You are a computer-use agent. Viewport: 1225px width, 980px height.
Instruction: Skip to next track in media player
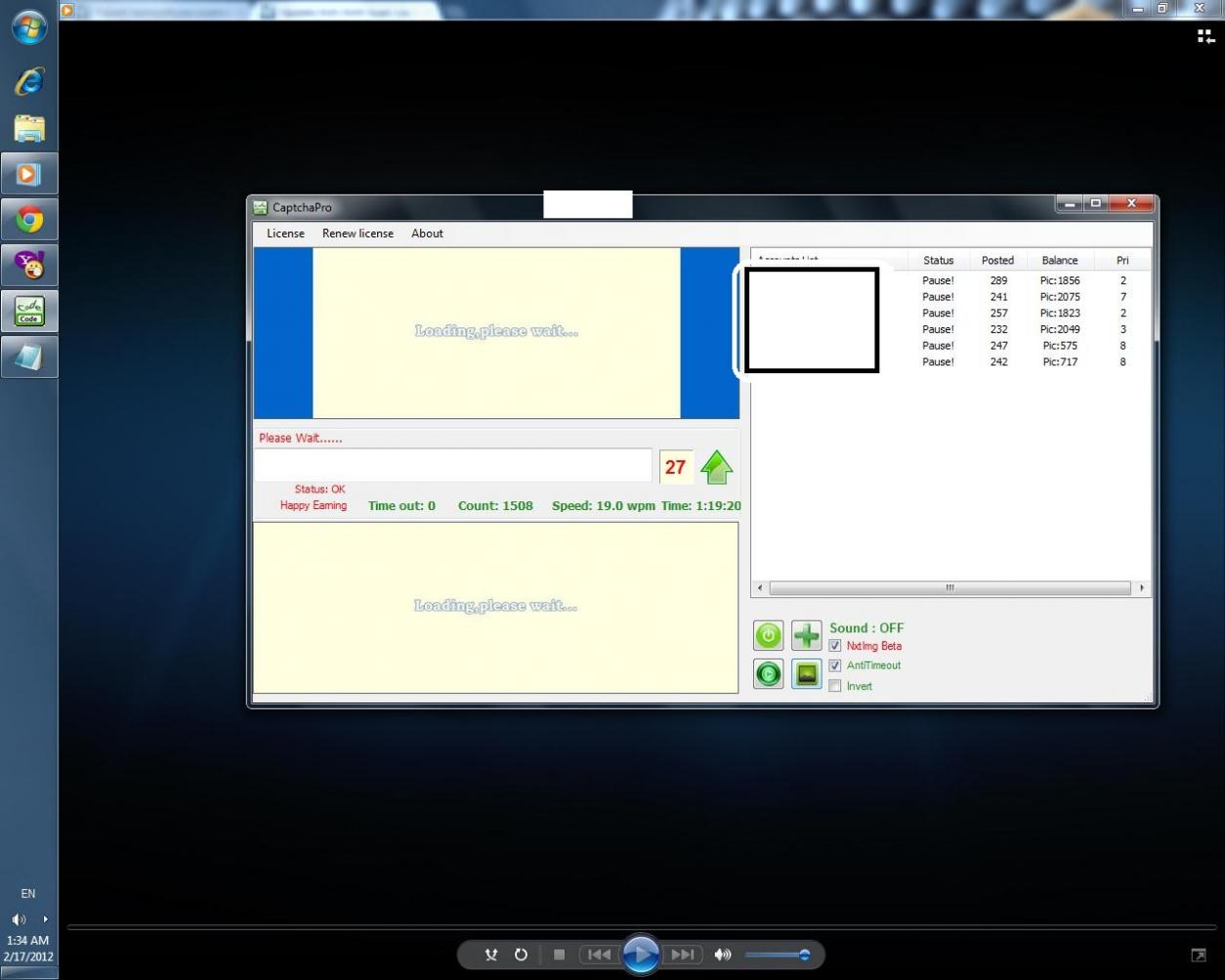pos(684,955)
